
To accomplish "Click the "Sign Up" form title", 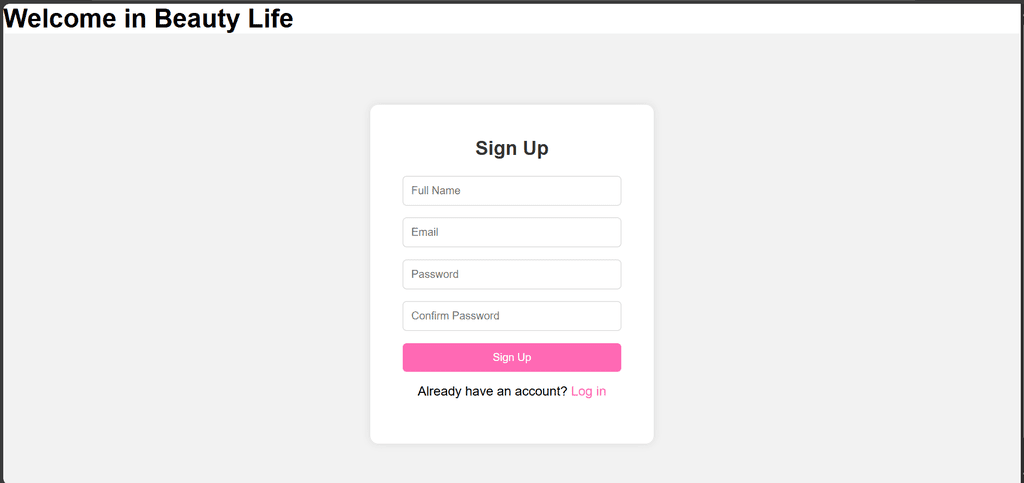I will pos(511,149).
